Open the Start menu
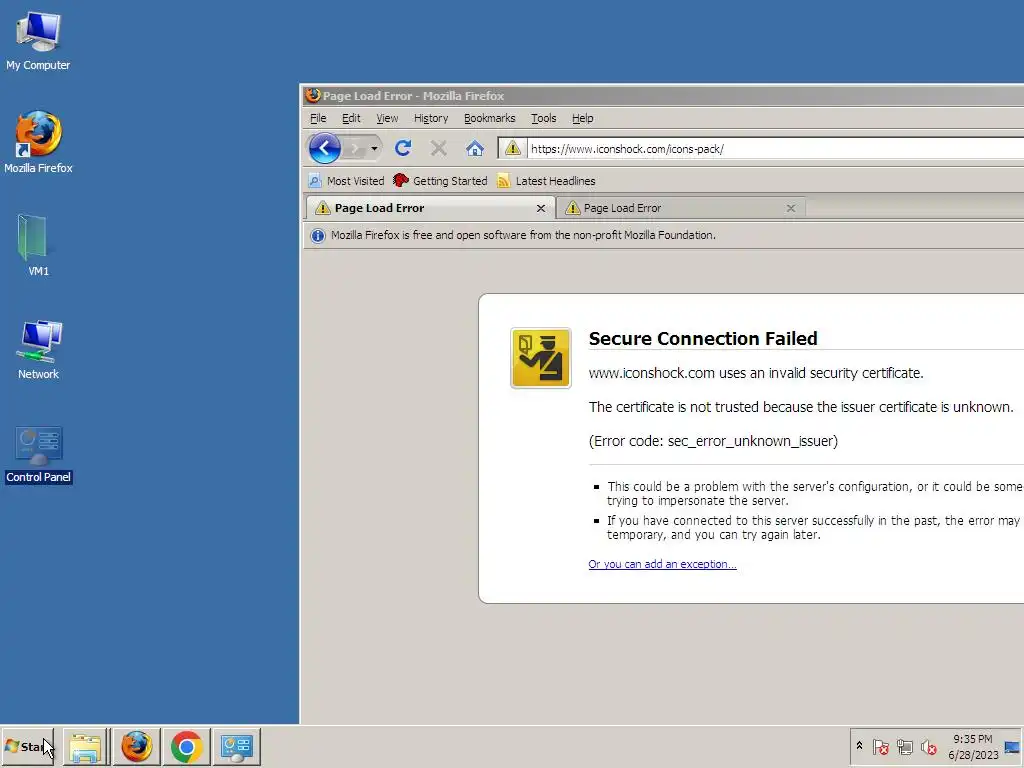The height and width of the screenshot is (768, 1024). tap(27, 746)
